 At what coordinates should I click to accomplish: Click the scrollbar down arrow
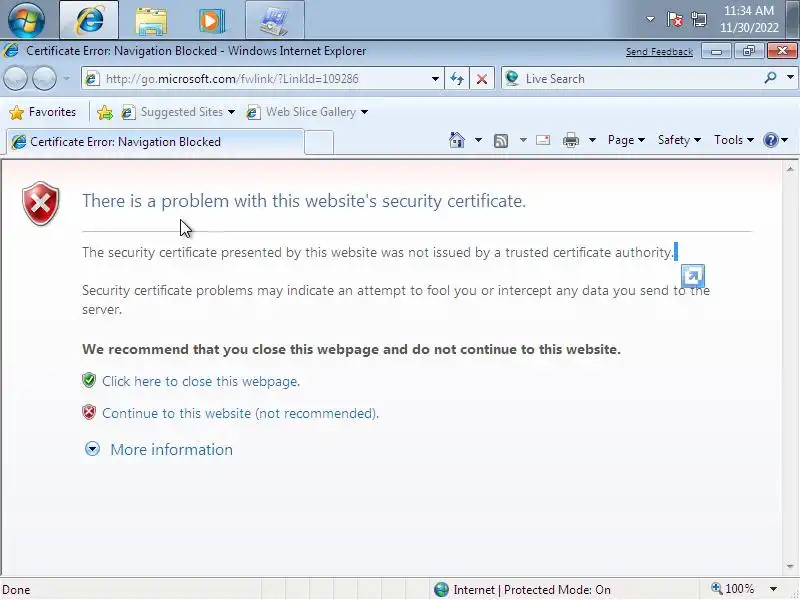(790, 566)
